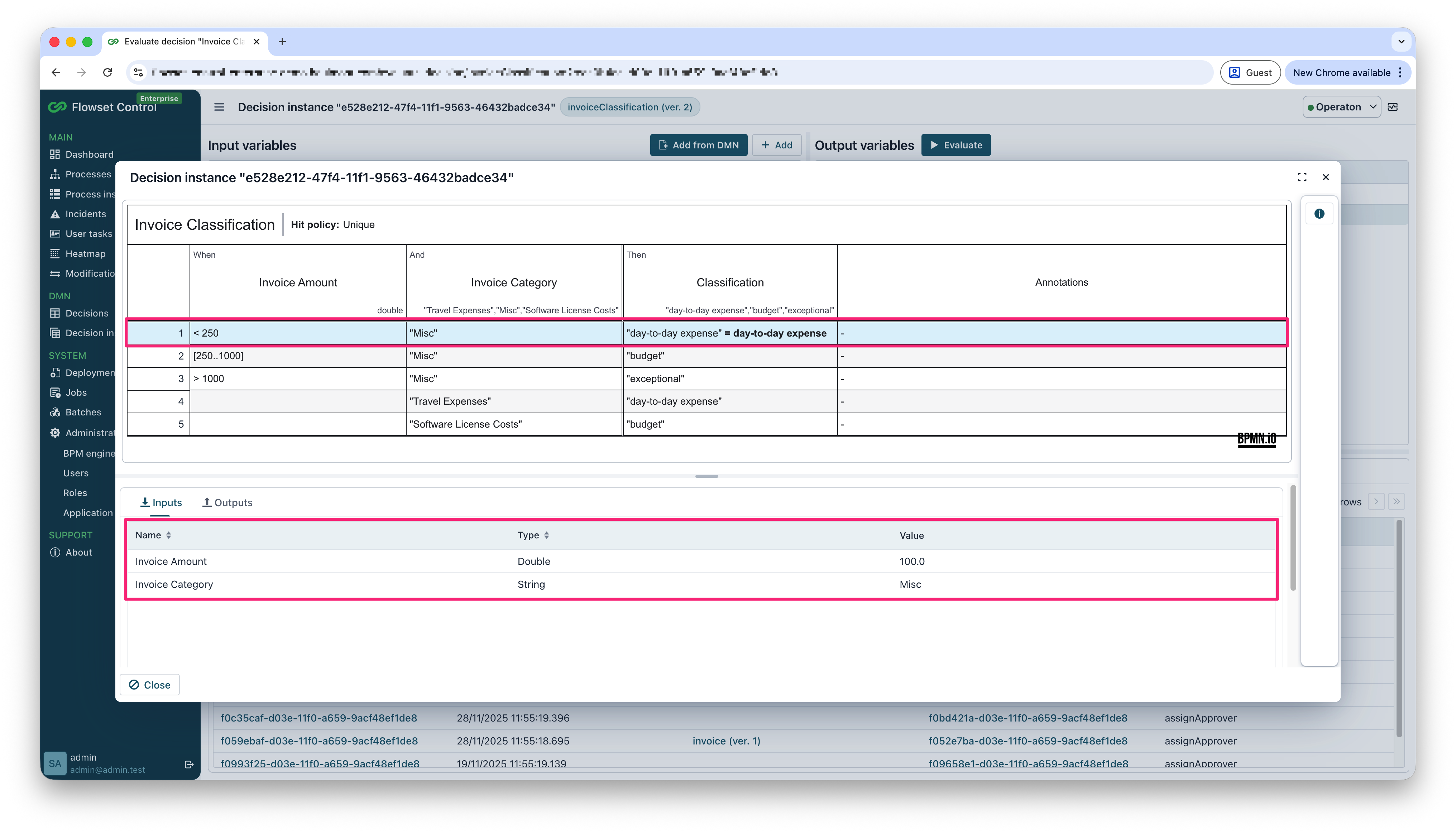Open the Processes sidebar item
The width and height of the screenshot is (1456, 833).
tap(80, 174)
